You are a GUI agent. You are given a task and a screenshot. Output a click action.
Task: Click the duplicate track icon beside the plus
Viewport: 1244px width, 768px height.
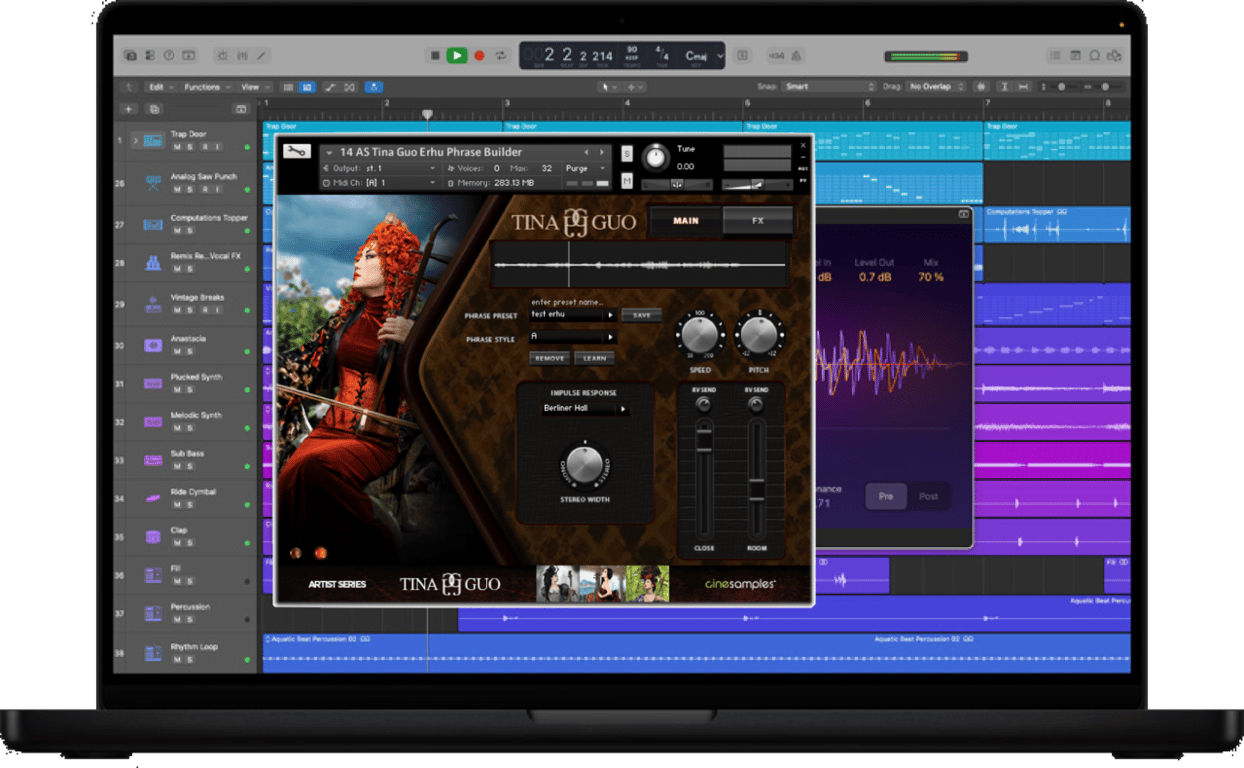pyautogui.click(x=154, y=109)
